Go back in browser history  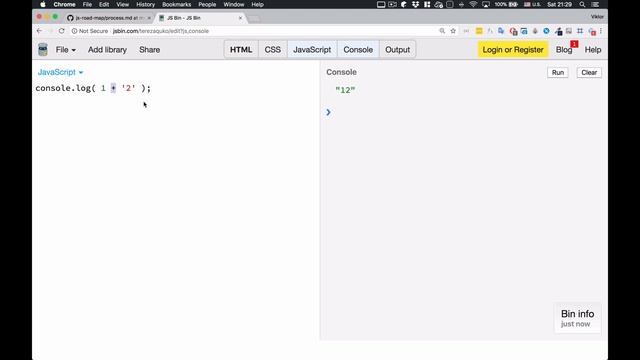pyautogui.click(x=39, y=31)
